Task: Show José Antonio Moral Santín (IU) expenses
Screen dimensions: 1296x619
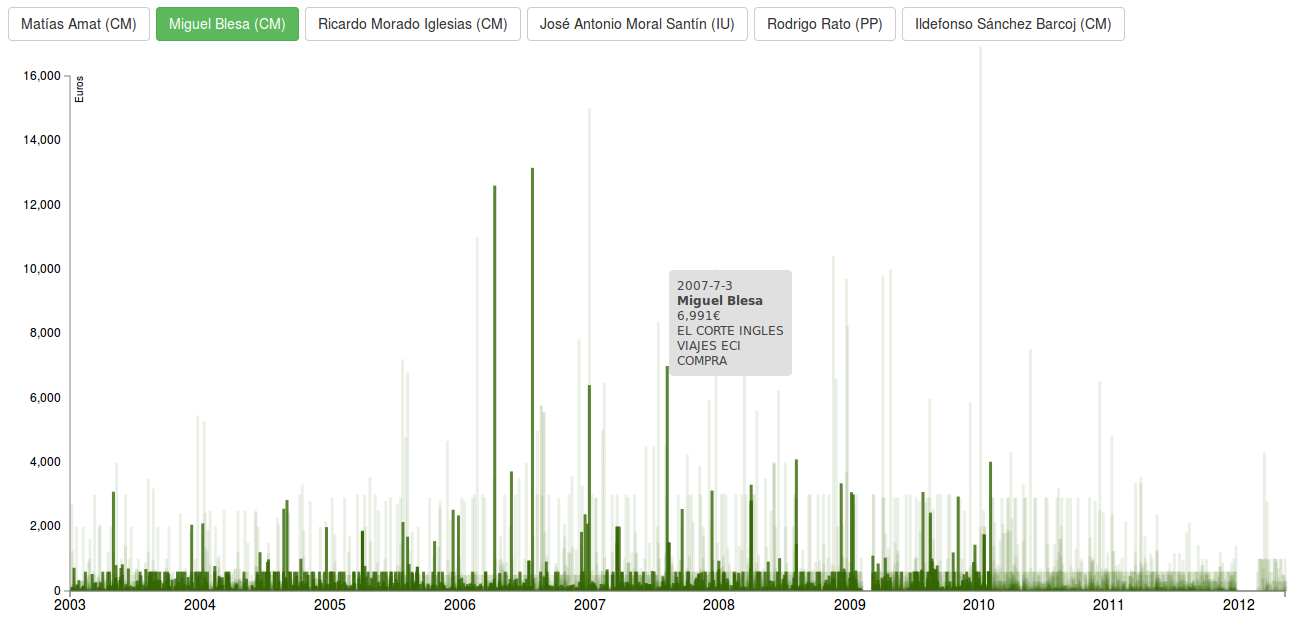Action: [x=637, y=24]
